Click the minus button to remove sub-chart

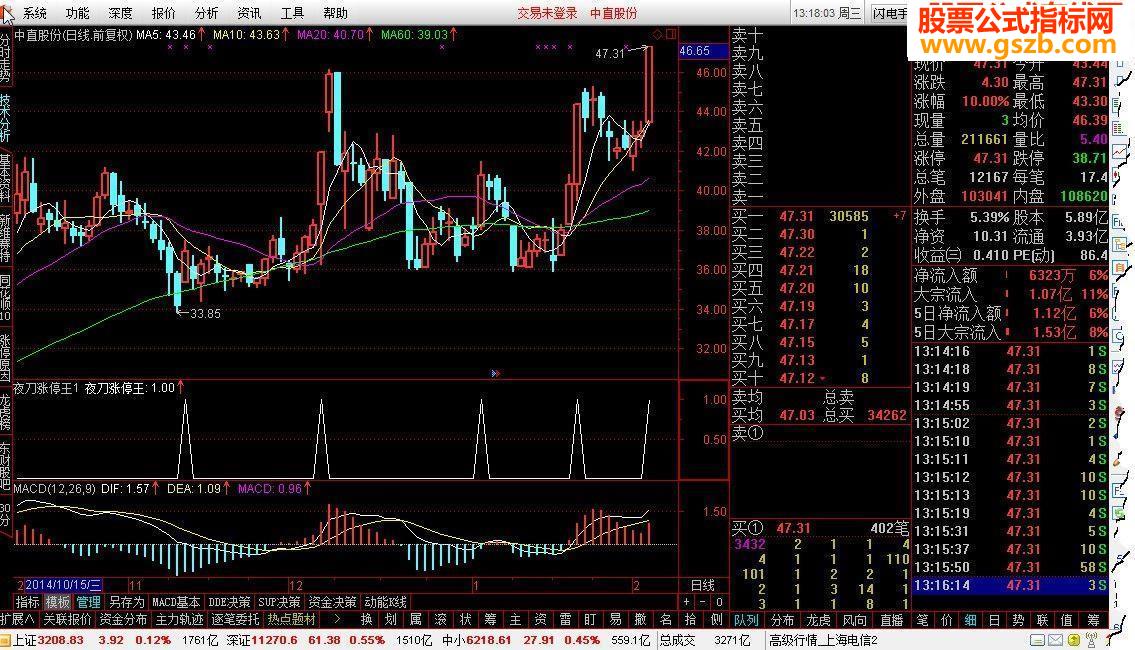click(702, 602)
